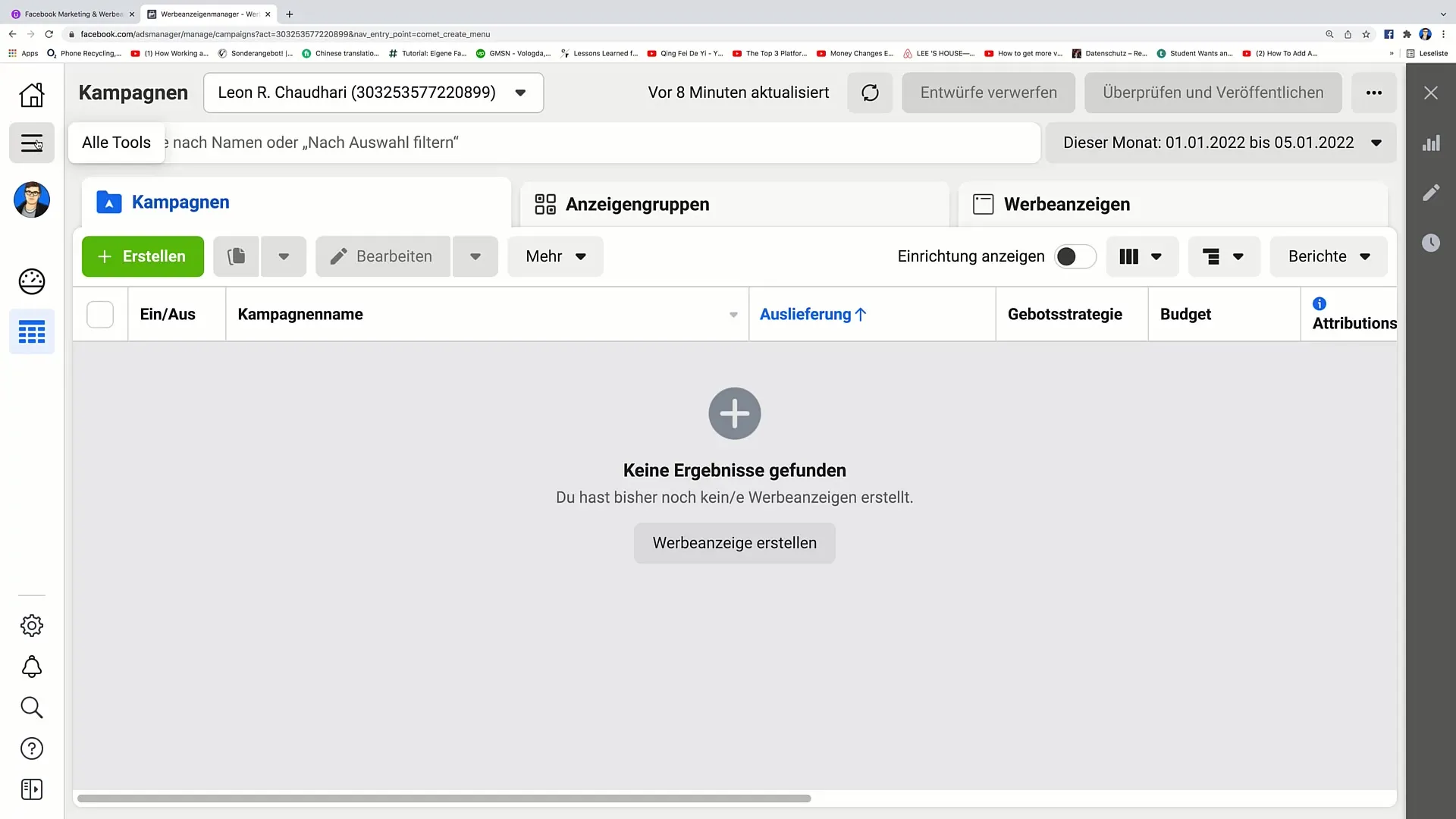Toggle Einrichtung anzeigen switch

1075,256
